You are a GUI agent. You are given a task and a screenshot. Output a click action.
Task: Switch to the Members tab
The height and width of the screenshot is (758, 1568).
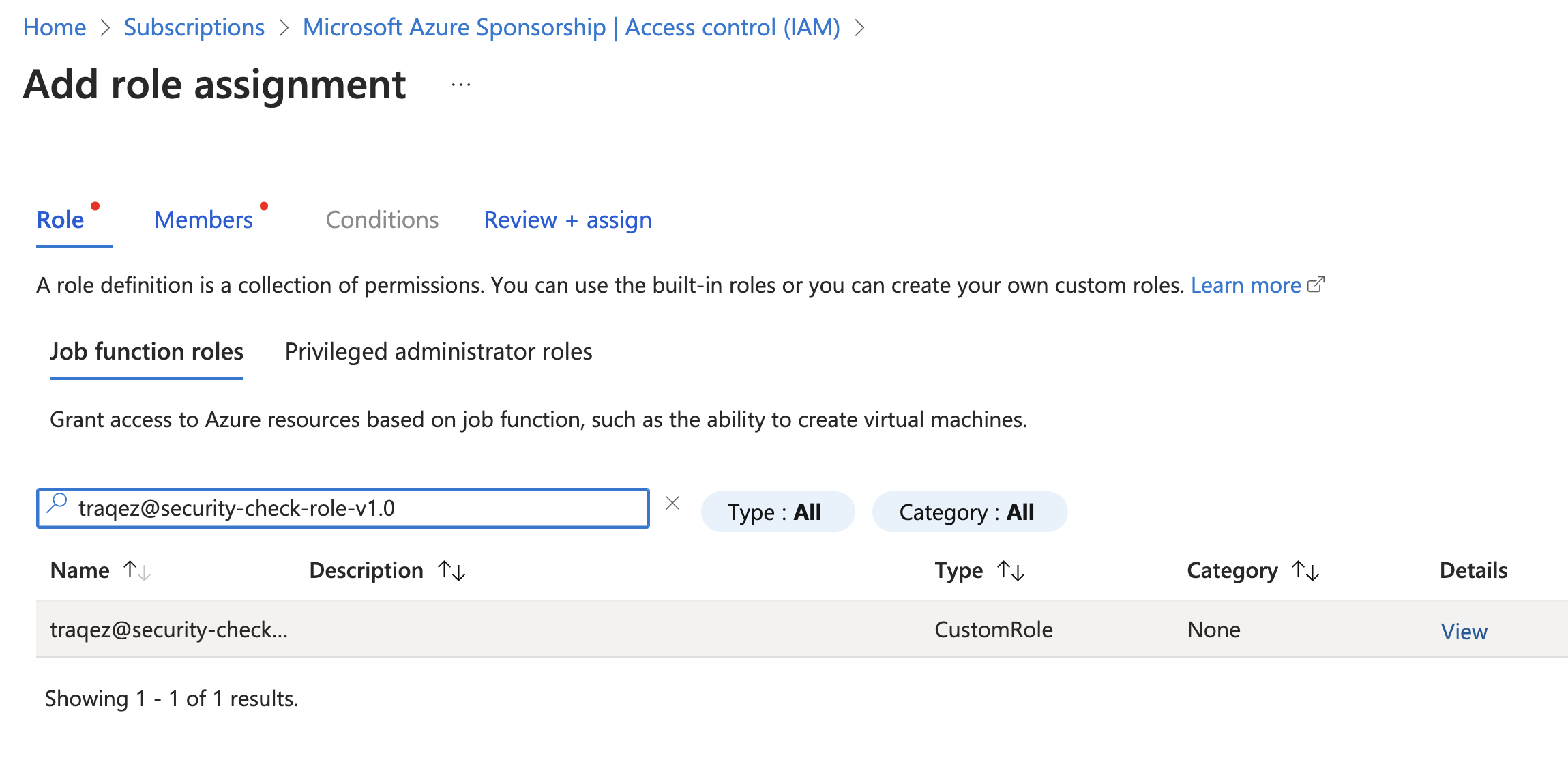[x=203, y=220]
